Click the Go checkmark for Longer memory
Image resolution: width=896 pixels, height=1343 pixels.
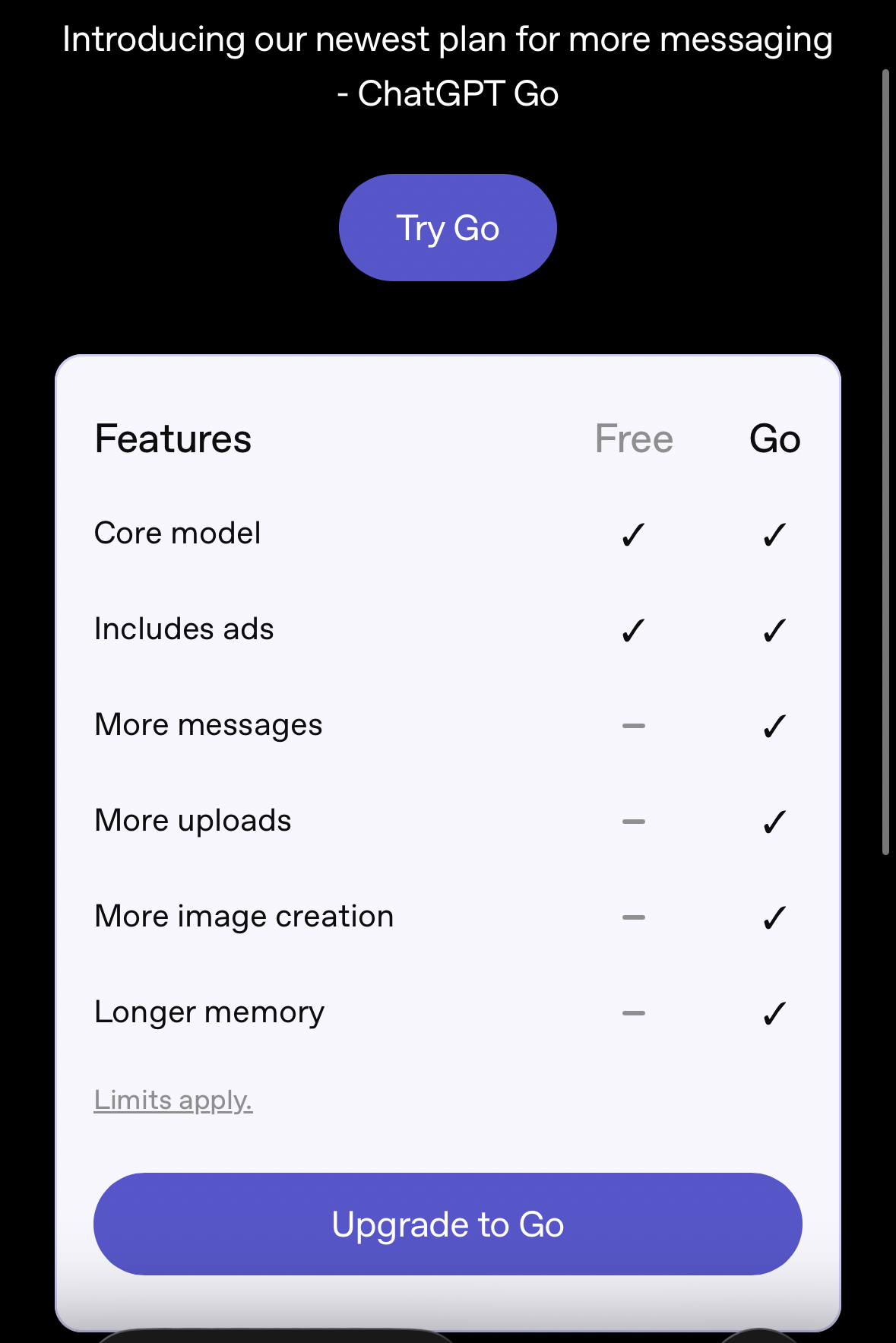(x=774, y=1014)
